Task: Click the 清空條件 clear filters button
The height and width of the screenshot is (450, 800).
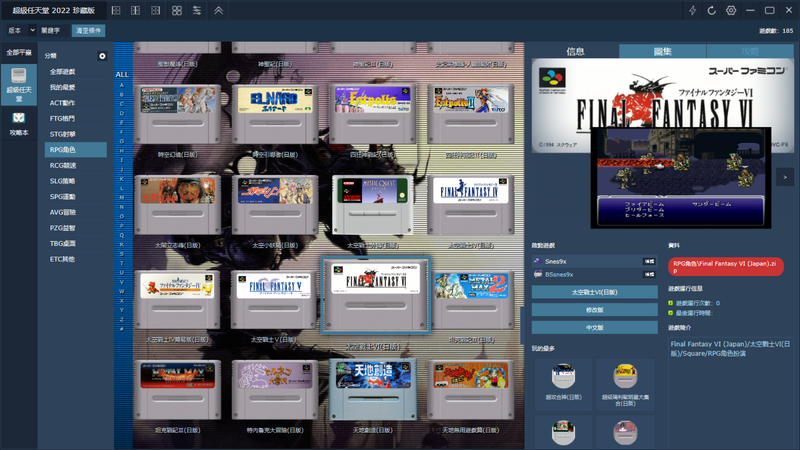Action: coord(88,31)
